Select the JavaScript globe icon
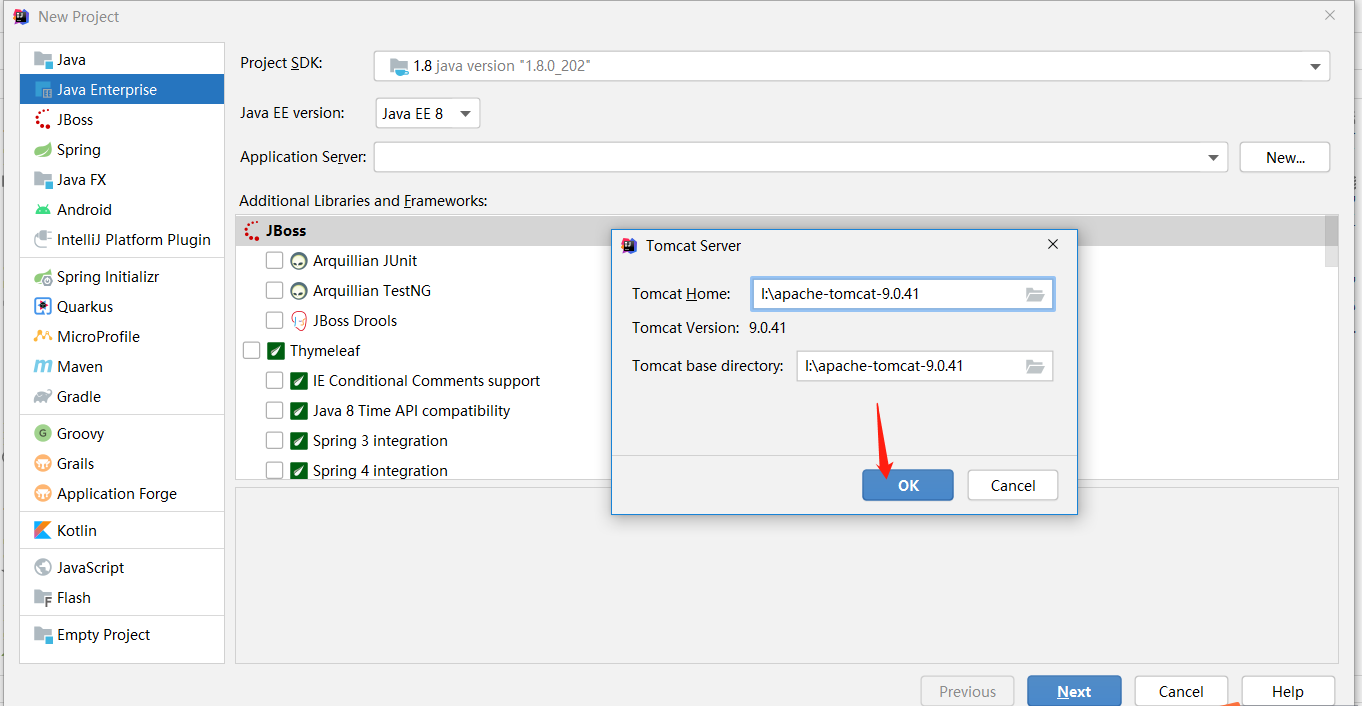This screenshot has width=1362, height=706. [43, 568]
